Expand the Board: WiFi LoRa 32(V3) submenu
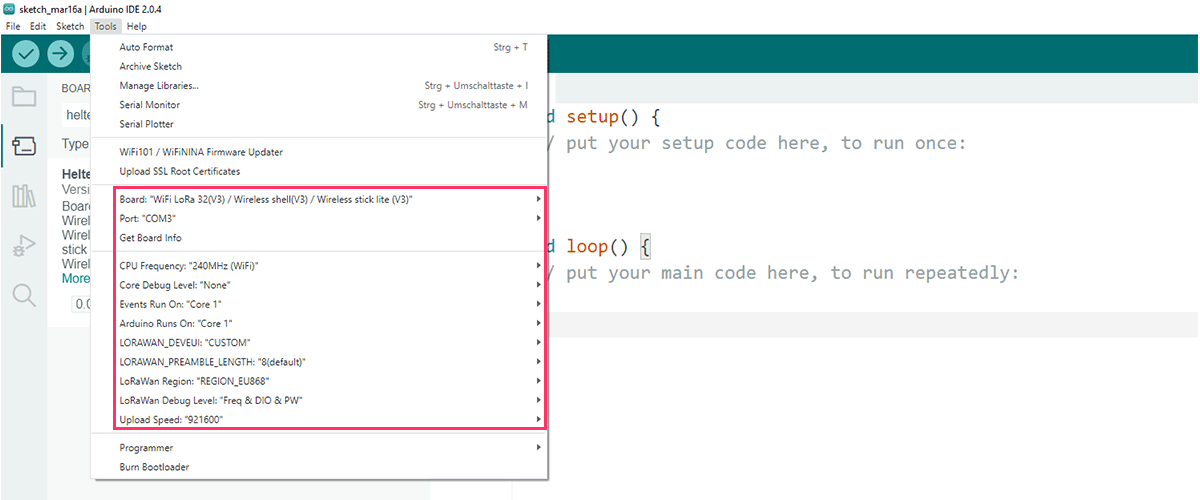This screenshot has height=500, width=1200. point(319,199)
